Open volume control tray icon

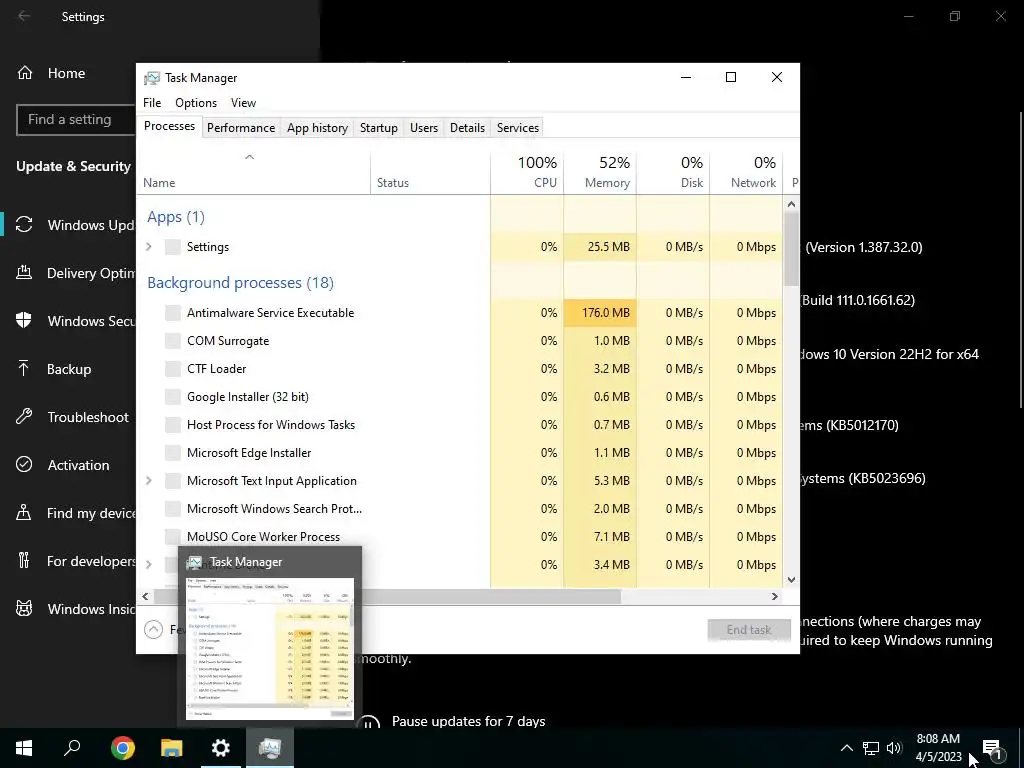click(x=894, y=748)
